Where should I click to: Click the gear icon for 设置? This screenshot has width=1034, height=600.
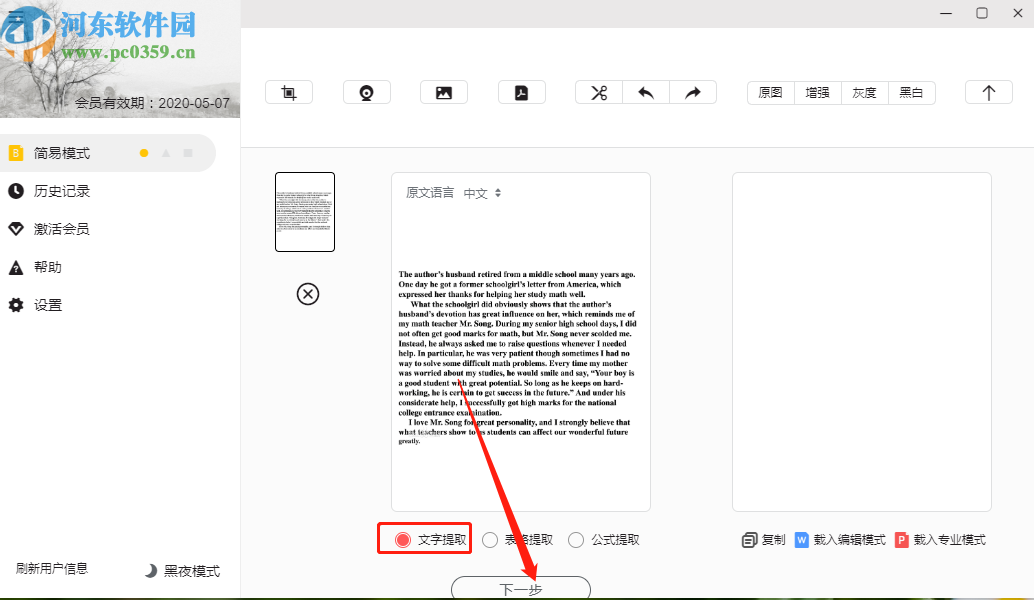point(16,305)
